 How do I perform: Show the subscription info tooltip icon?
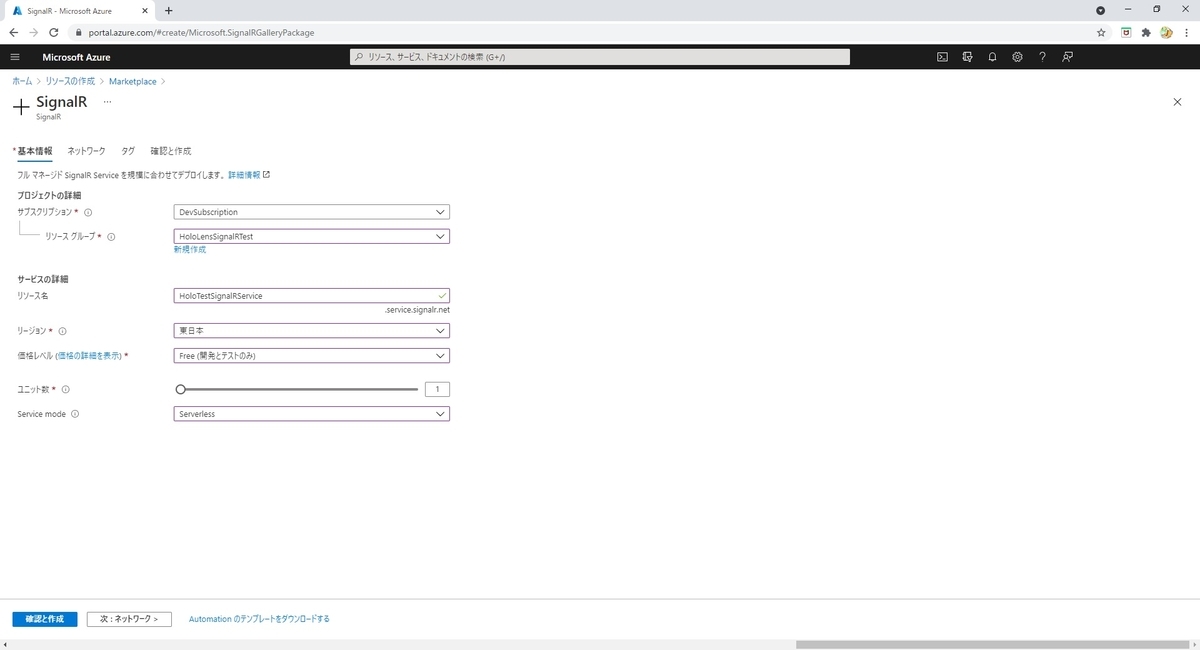click(x=88, y=212)
